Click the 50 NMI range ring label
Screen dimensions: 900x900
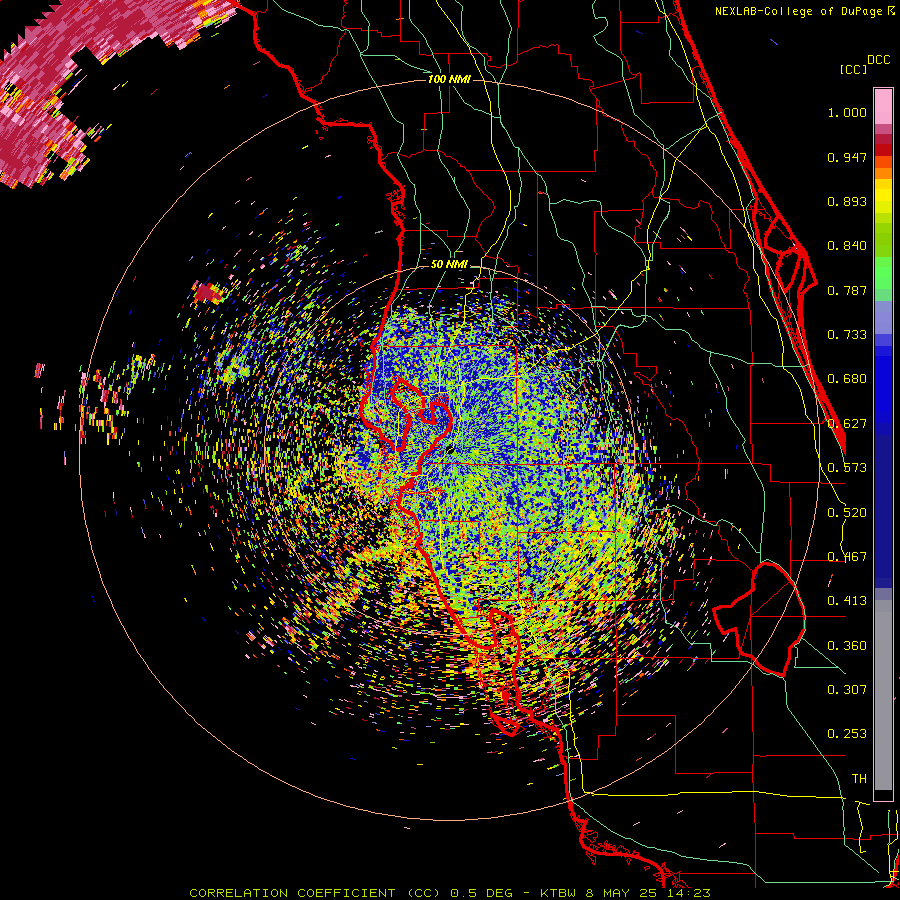pos(449,265)
